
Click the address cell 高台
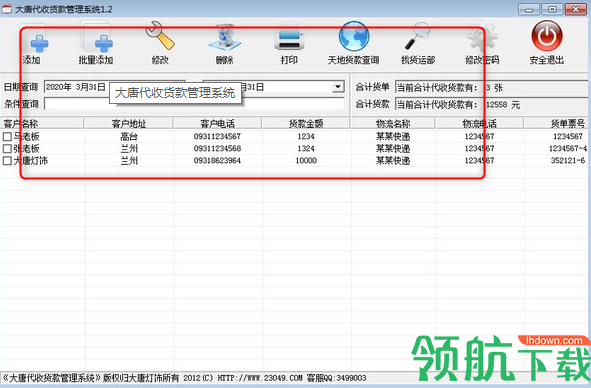point(129,136)
